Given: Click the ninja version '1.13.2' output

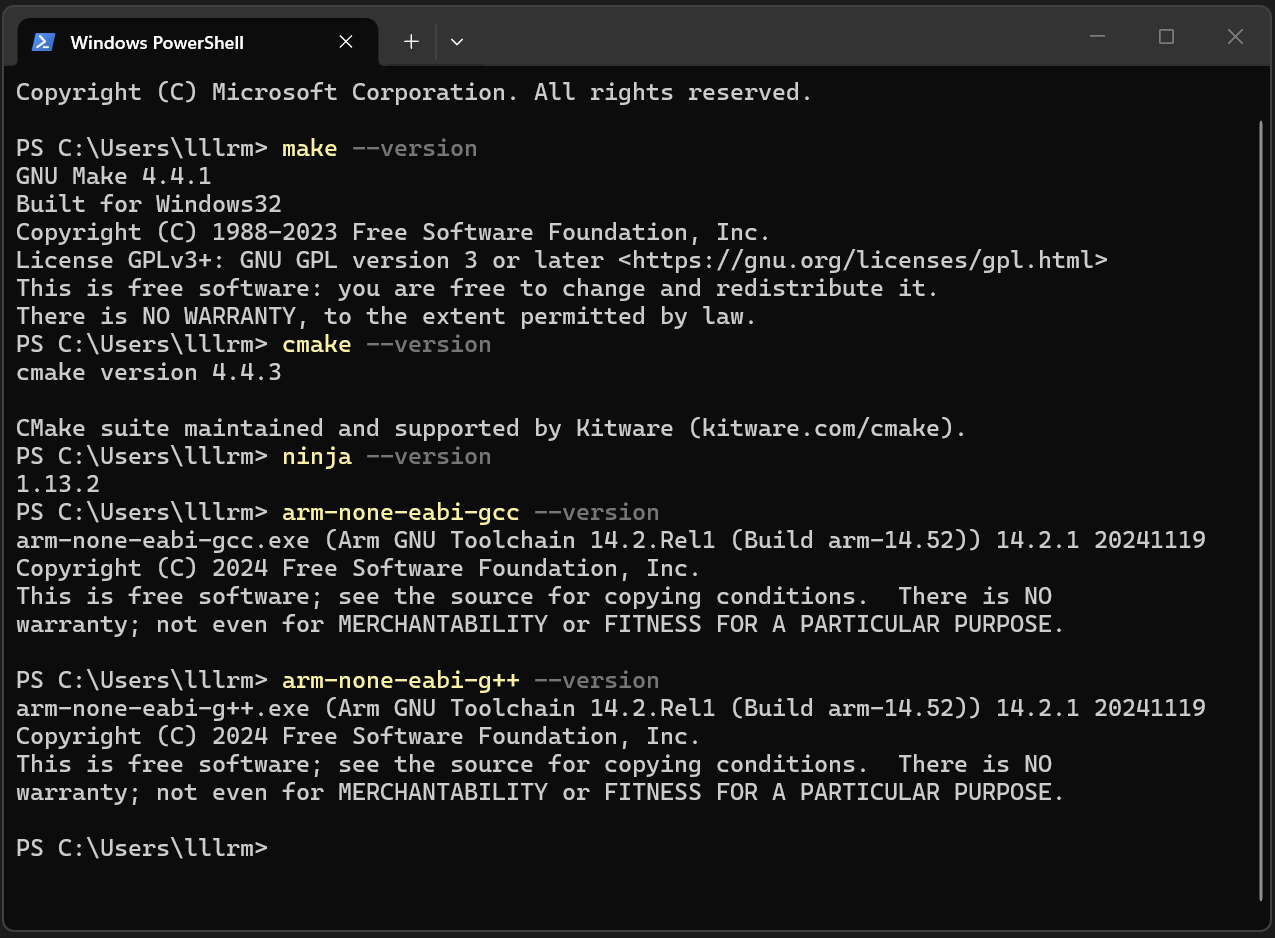Looking at the screenshot, I should coord(58,484).
